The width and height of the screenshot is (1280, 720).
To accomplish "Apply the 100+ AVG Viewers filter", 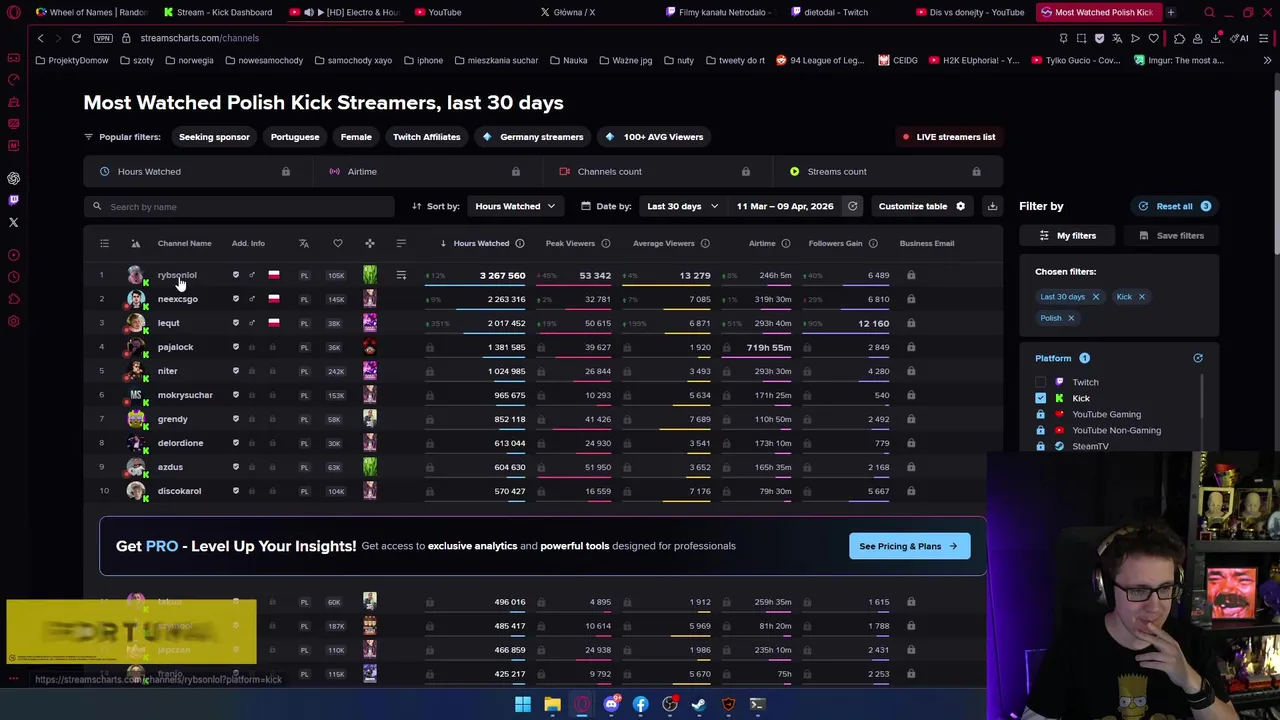I will [654, 137].
